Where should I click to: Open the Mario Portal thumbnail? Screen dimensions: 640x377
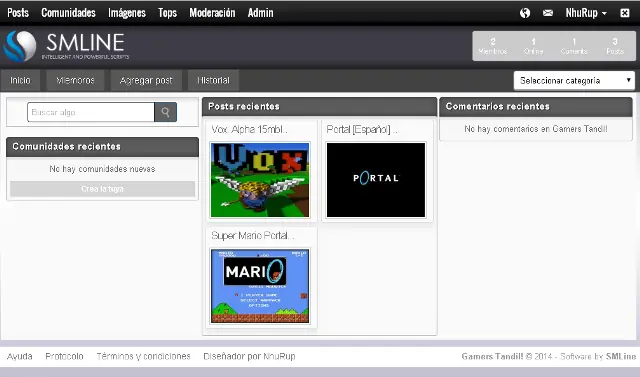pos(260,286)
